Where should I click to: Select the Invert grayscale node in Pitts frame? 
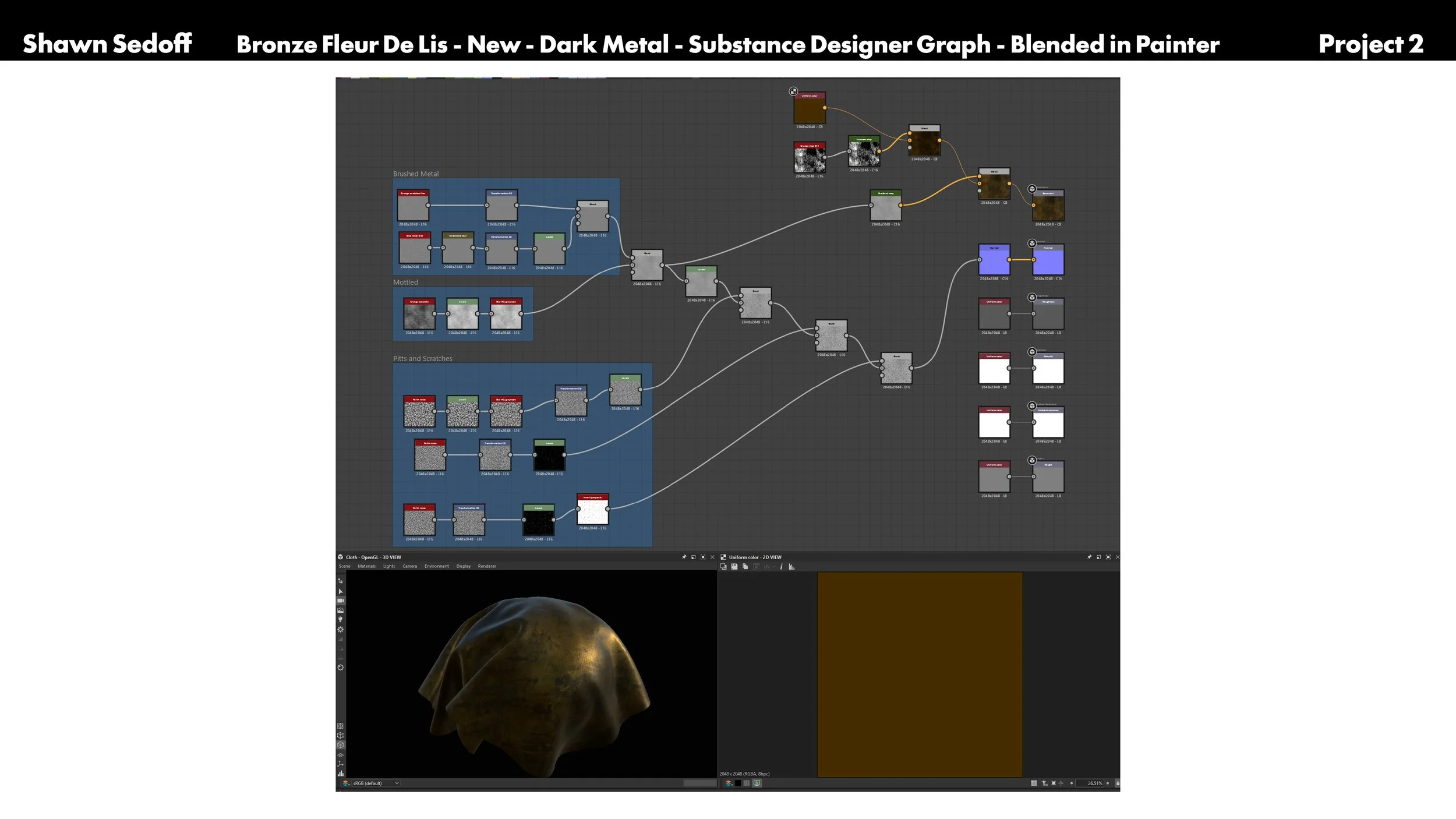(x=593, y=510)
